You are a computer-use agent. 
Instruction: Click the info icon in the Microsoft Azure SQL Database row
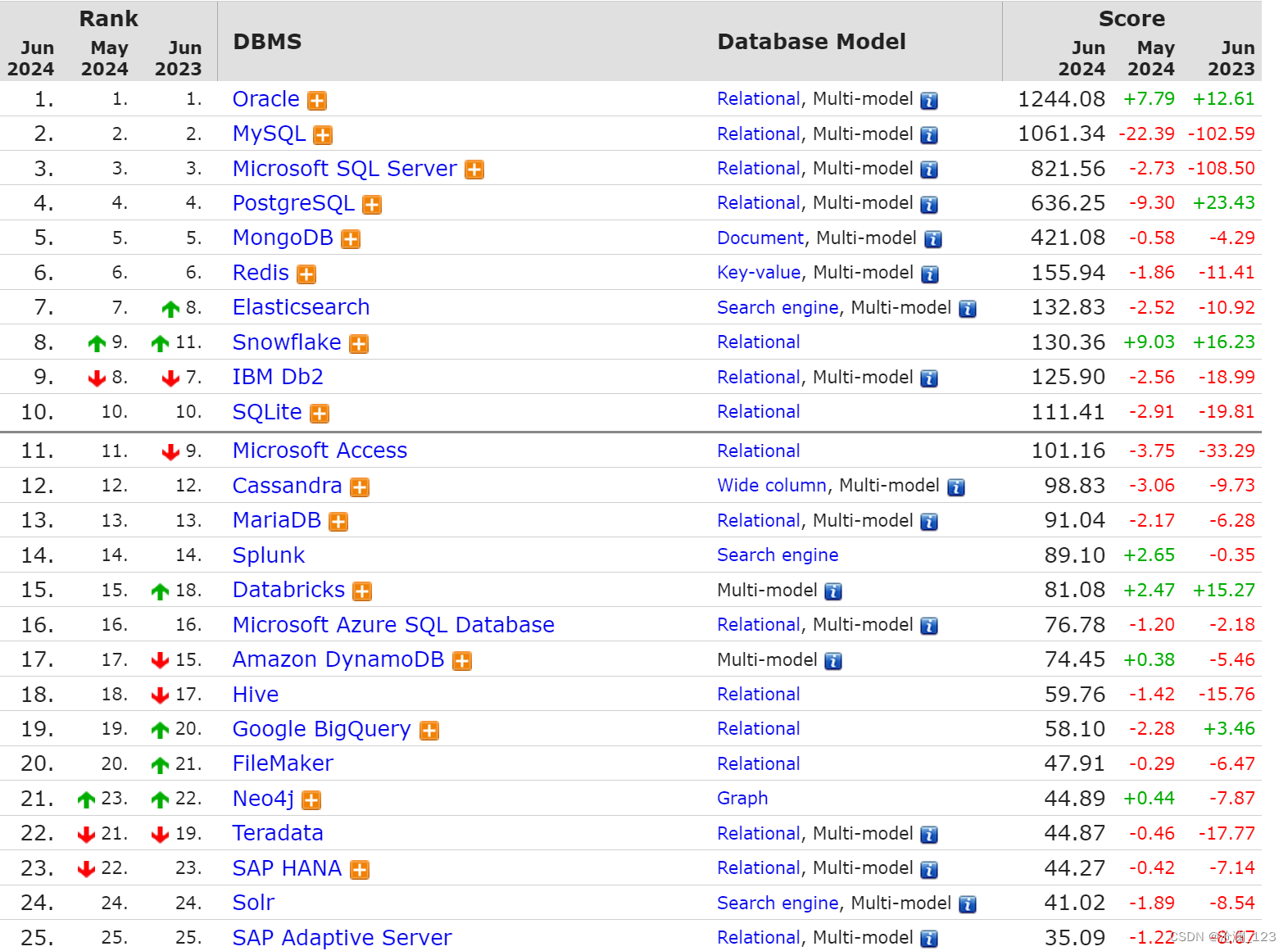pos(929,627)
